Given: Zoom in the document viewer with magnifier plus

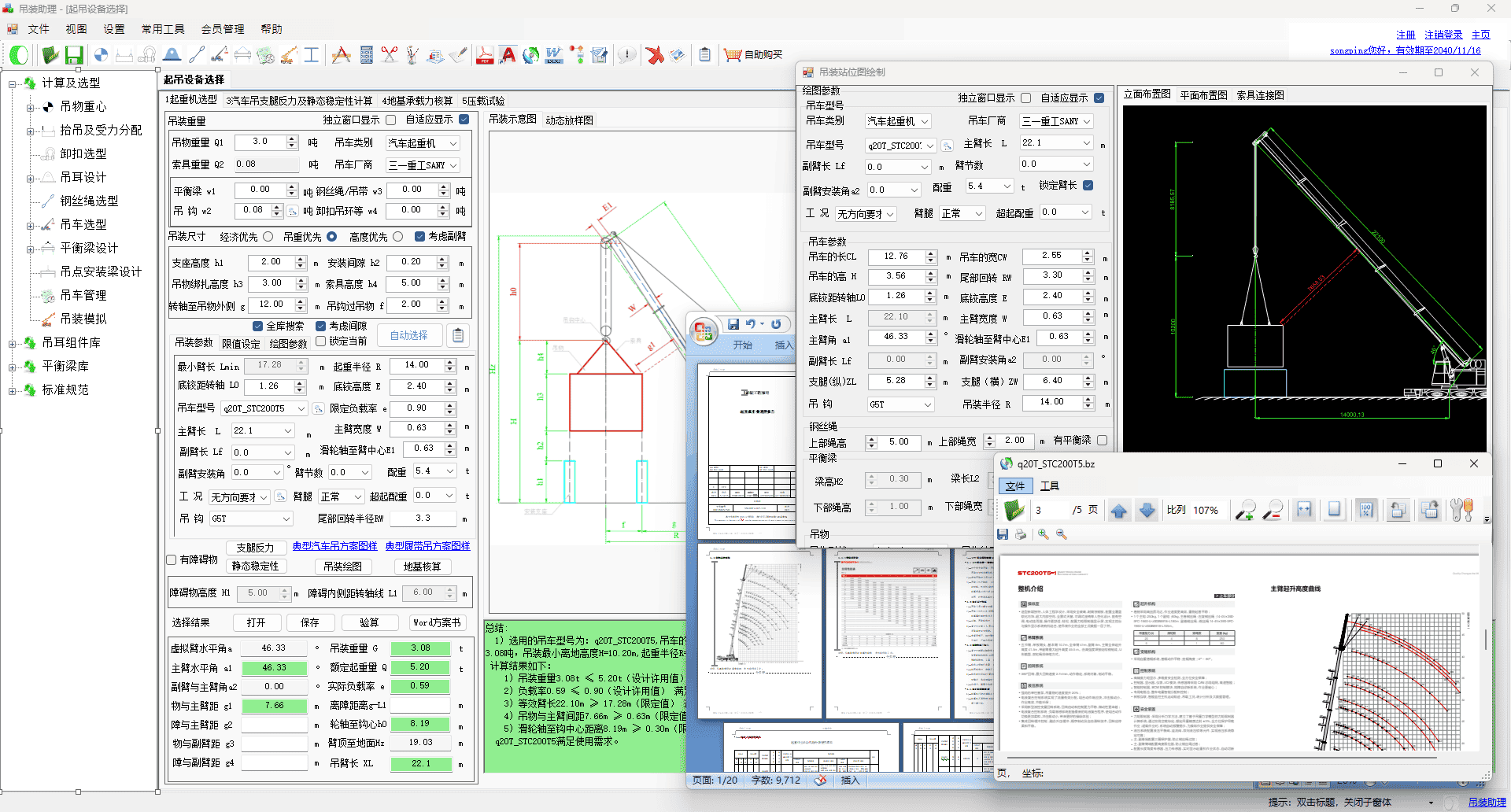Looking at the screenshot, I should (1245, 511).
